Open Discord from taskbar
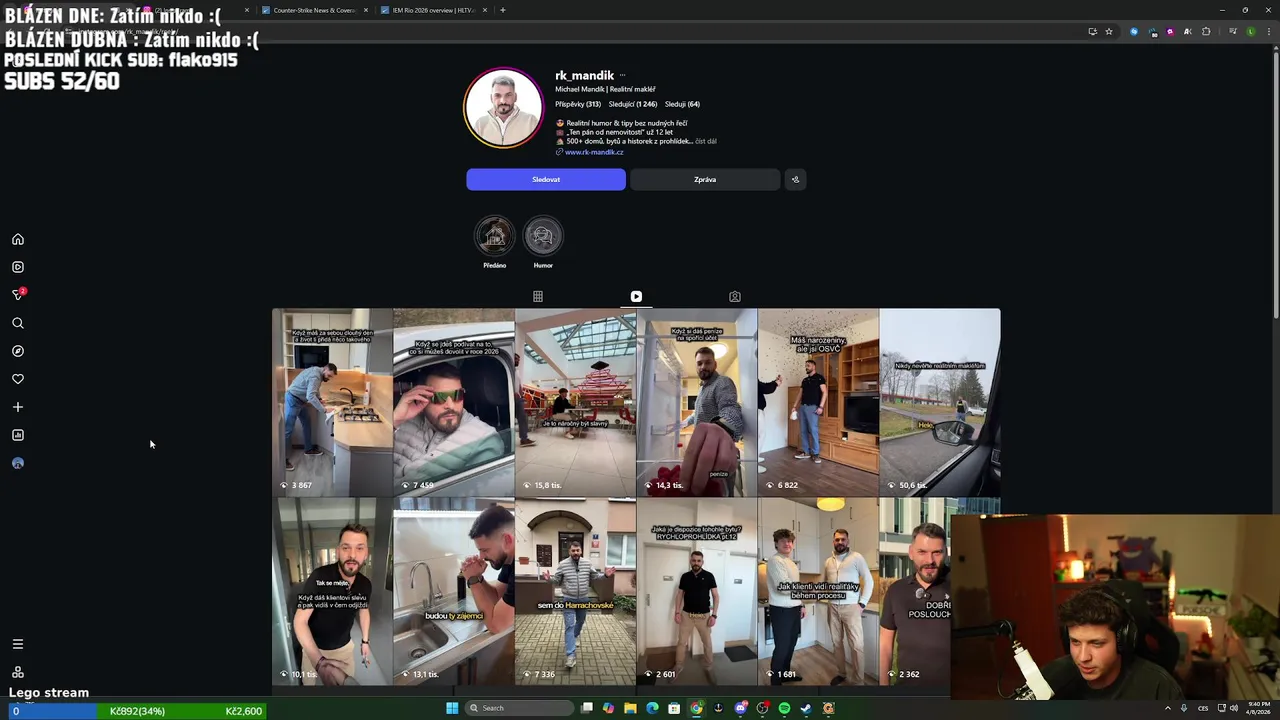1280x720 pixels. (740, 708)
